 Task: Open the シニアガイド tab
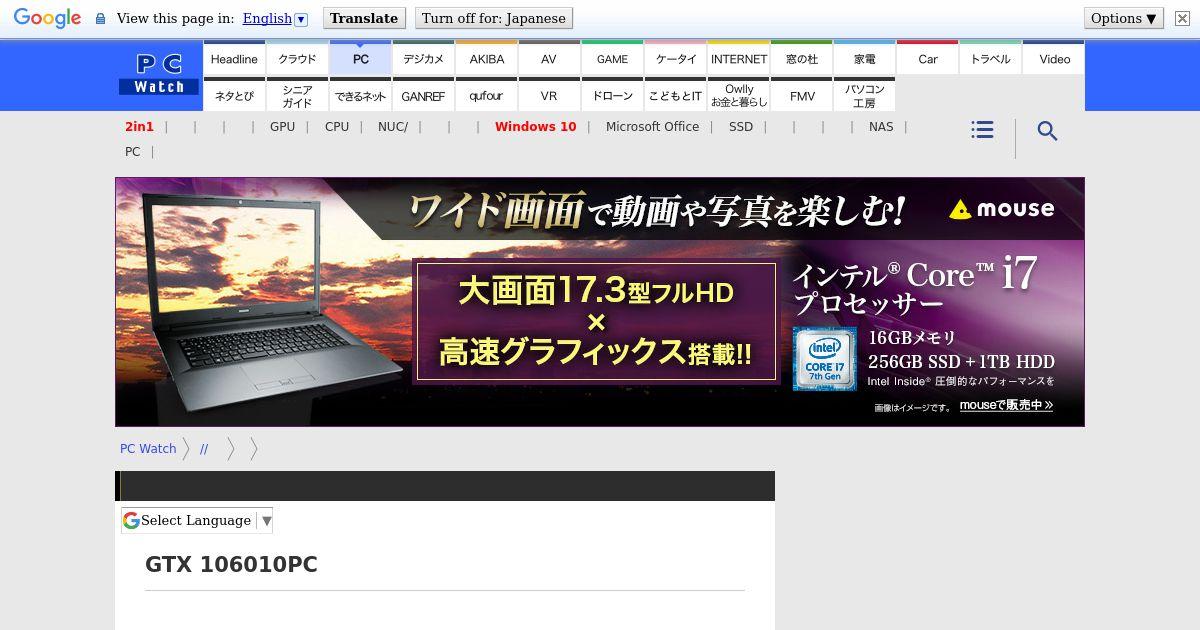(297, 95)
